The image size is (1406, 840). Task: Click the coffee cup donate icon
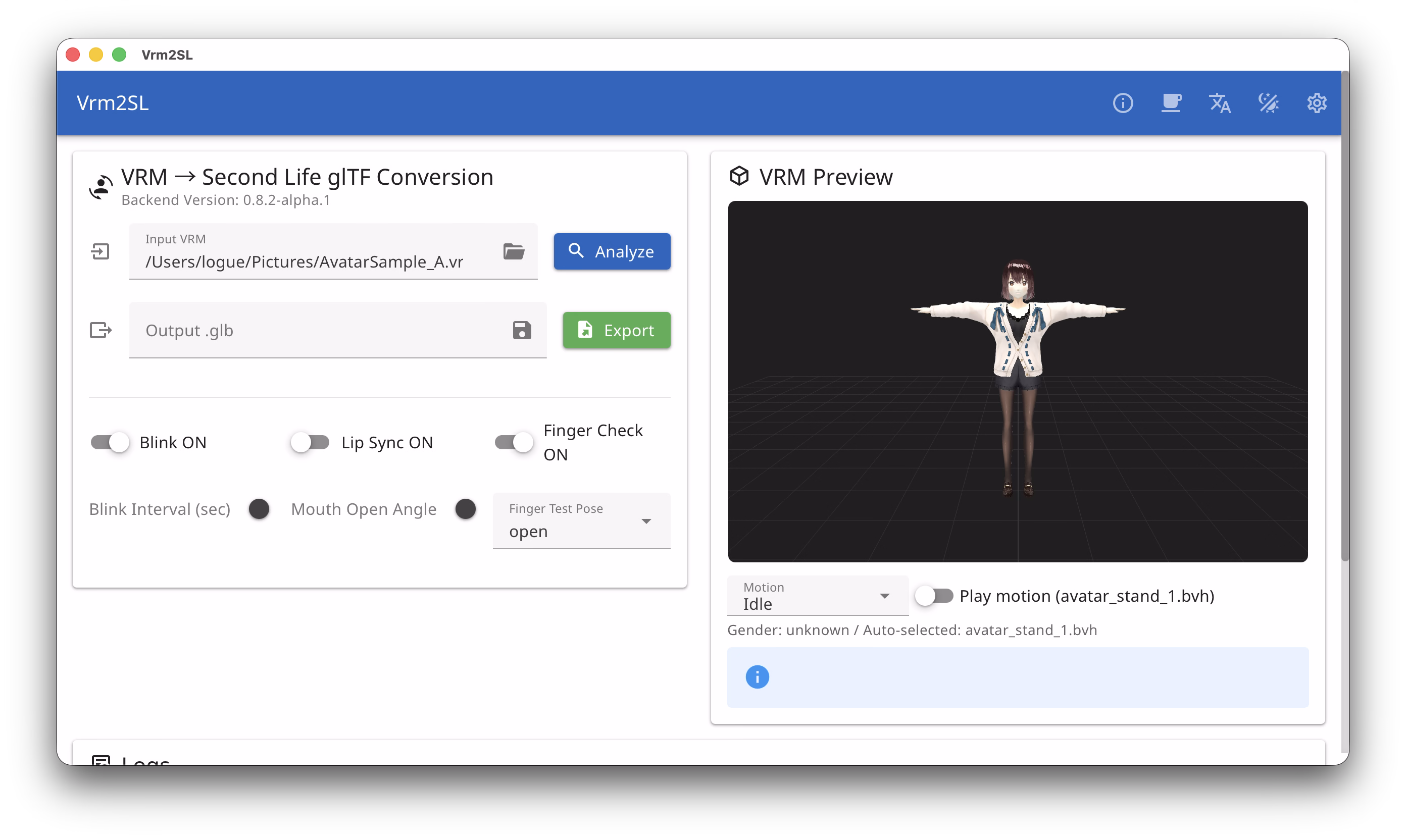point(1171,103)
